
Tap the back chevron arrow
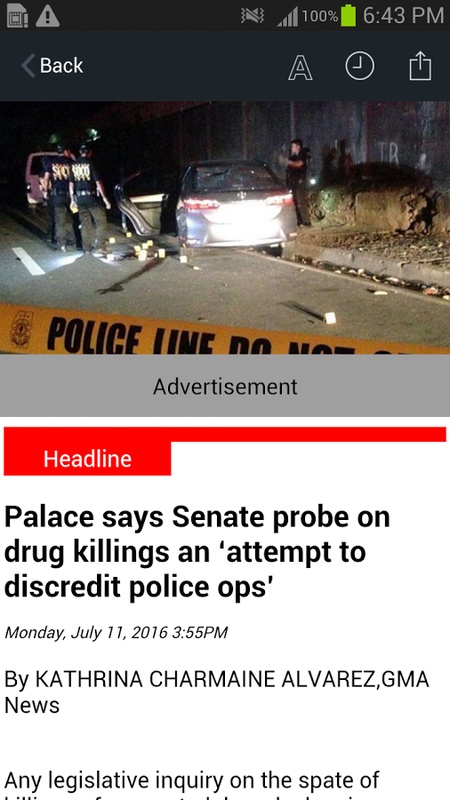coord(28,66)
